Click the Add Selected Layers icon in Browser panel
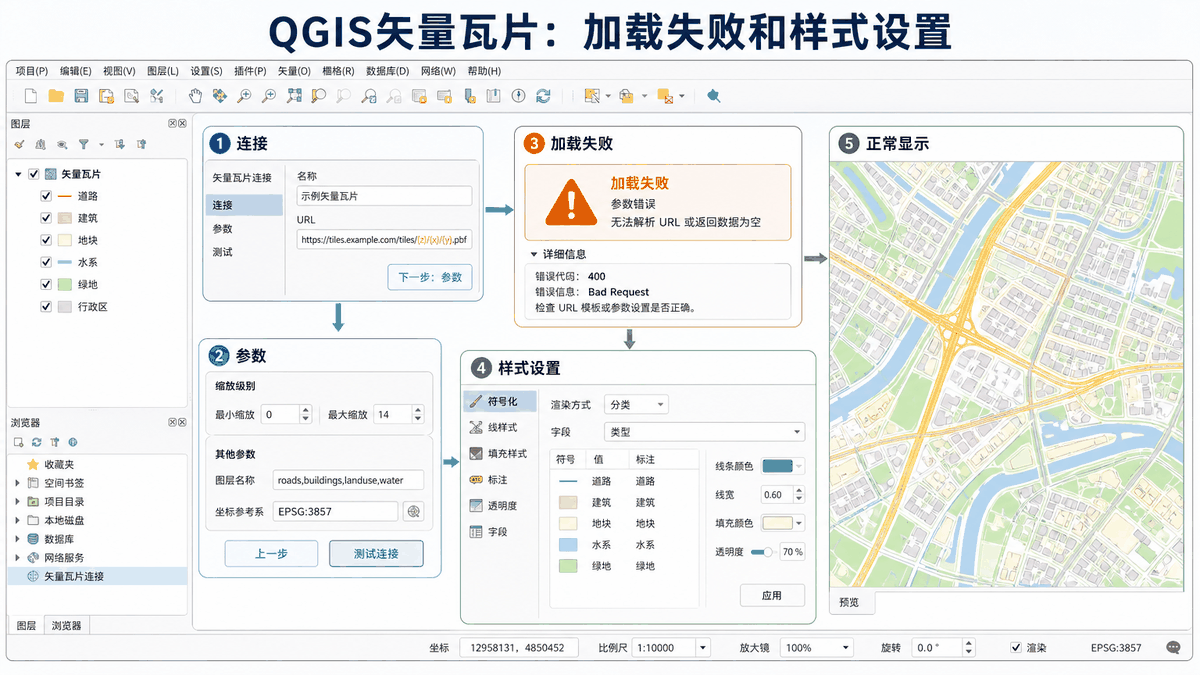Screen dimensions: 1200x675 [x=18, y=442]
